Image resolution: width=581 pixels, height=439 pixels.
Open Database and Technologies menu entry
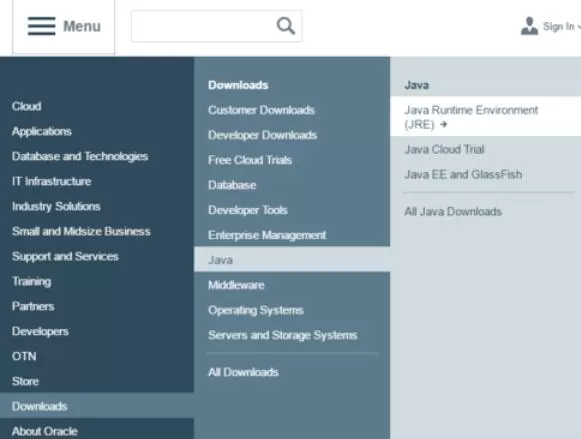tap(80, 156)
